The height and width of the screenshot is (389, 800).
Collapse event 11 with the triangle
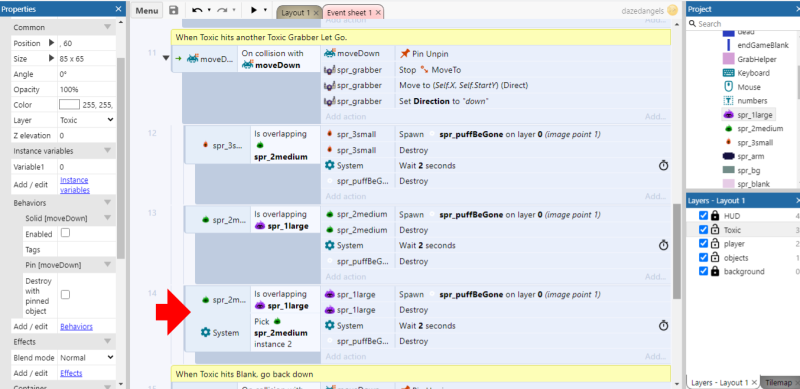click(166, 58)
